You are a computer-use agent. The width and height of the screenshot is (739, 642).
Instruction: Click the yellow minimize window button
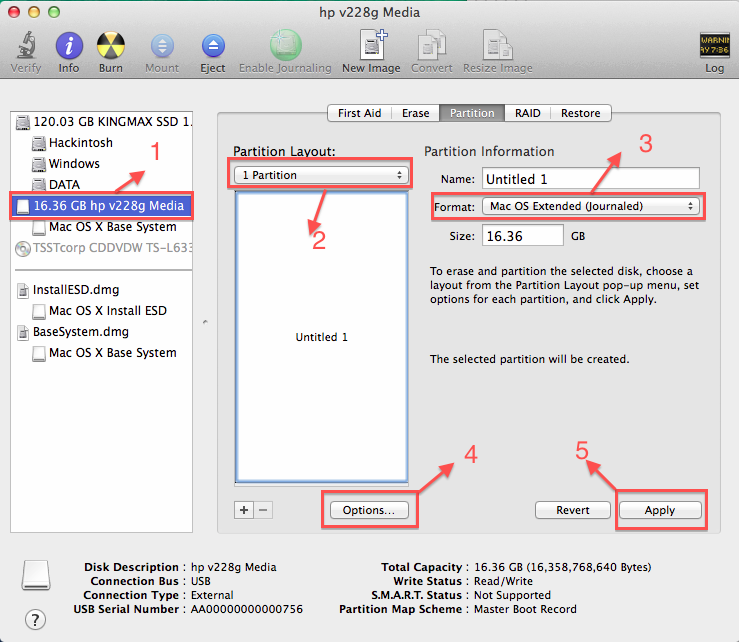click(x=34, y=12)
